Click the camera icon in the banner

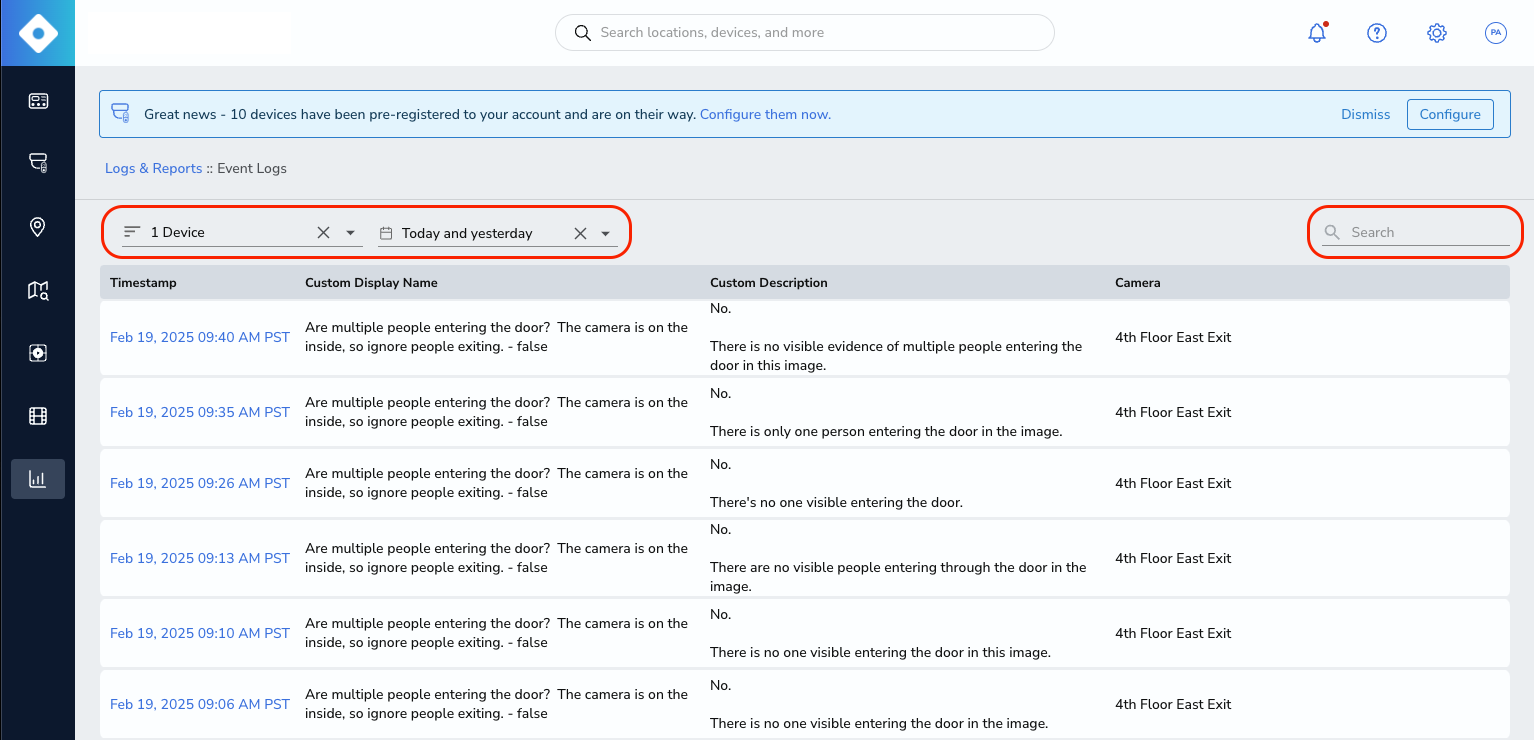(x=121, y=114)
